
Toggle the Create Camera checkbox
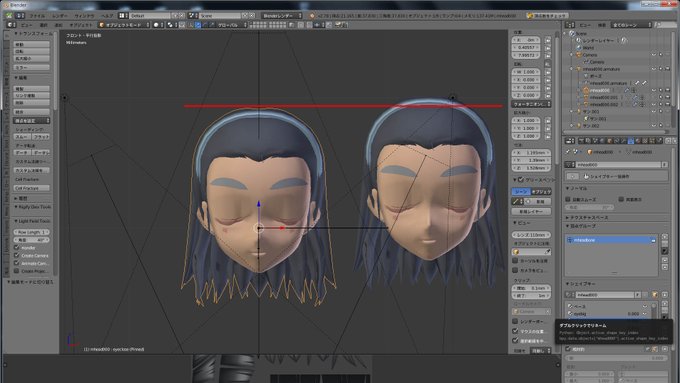(x=16, y=255)
